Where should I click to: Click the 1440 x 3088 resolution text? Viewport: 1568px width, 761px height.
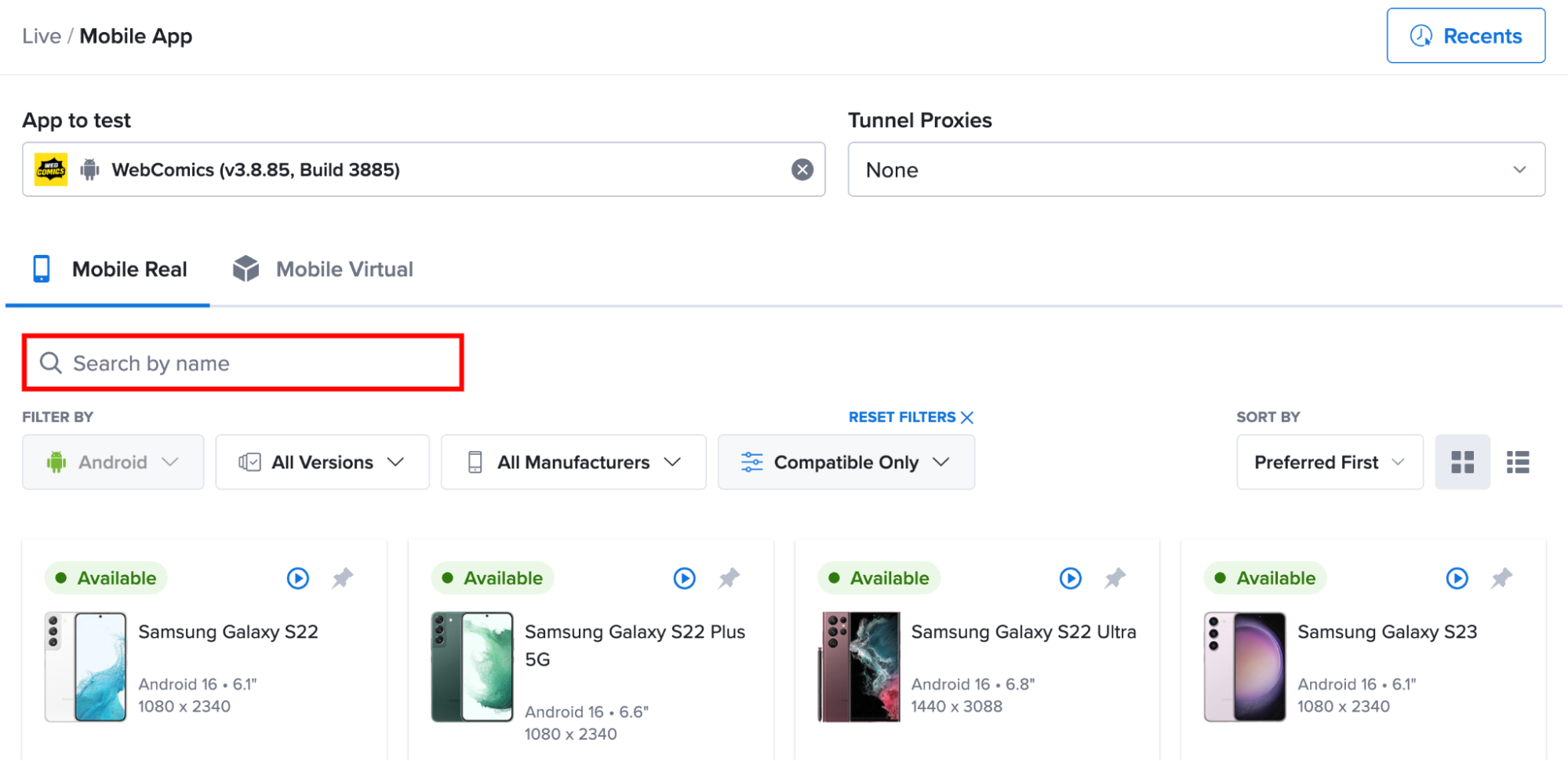click(x=957, y=706)
